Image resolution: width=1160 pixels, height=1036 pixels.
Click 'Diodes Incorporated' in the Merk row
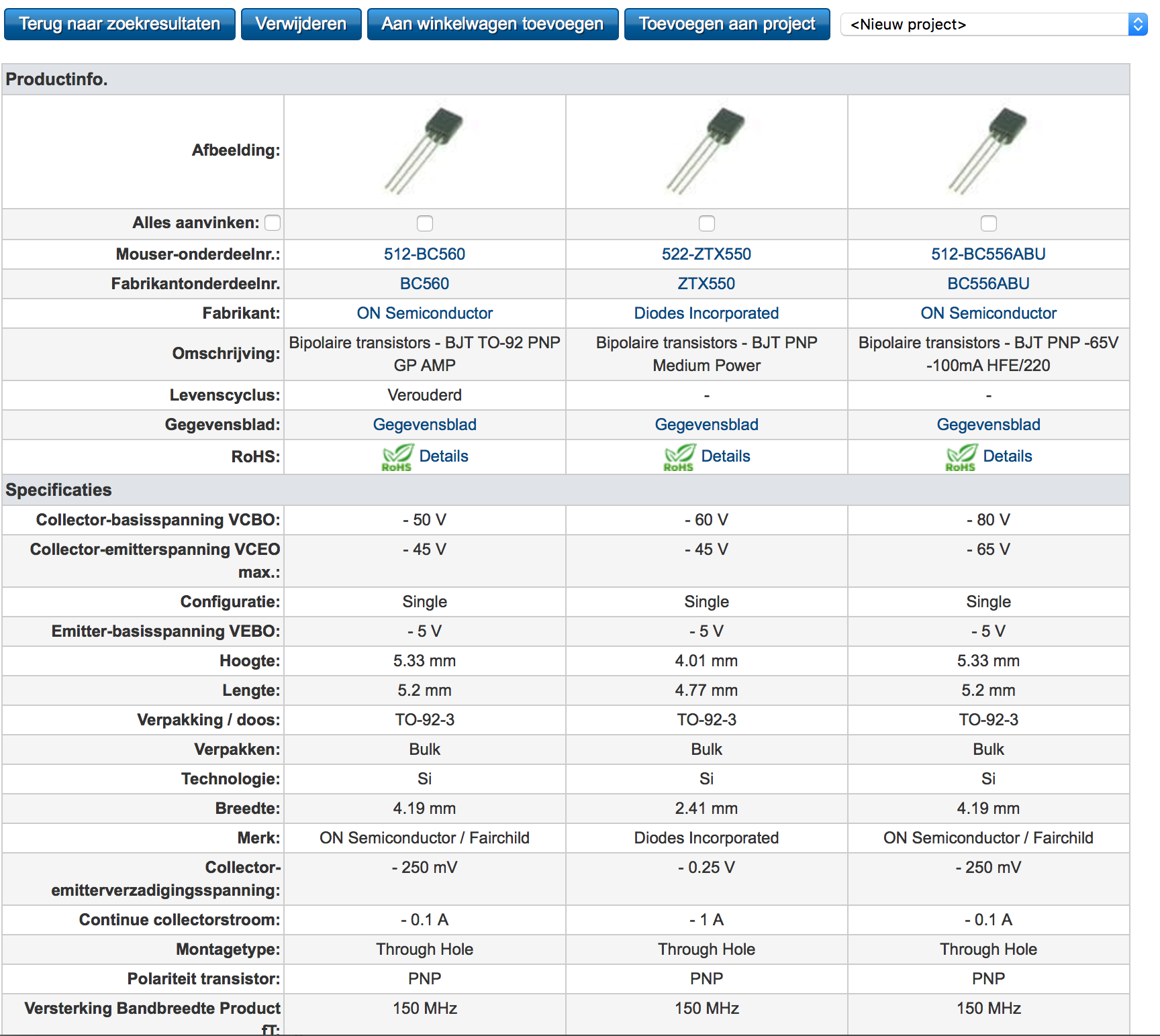pos(706,838)
